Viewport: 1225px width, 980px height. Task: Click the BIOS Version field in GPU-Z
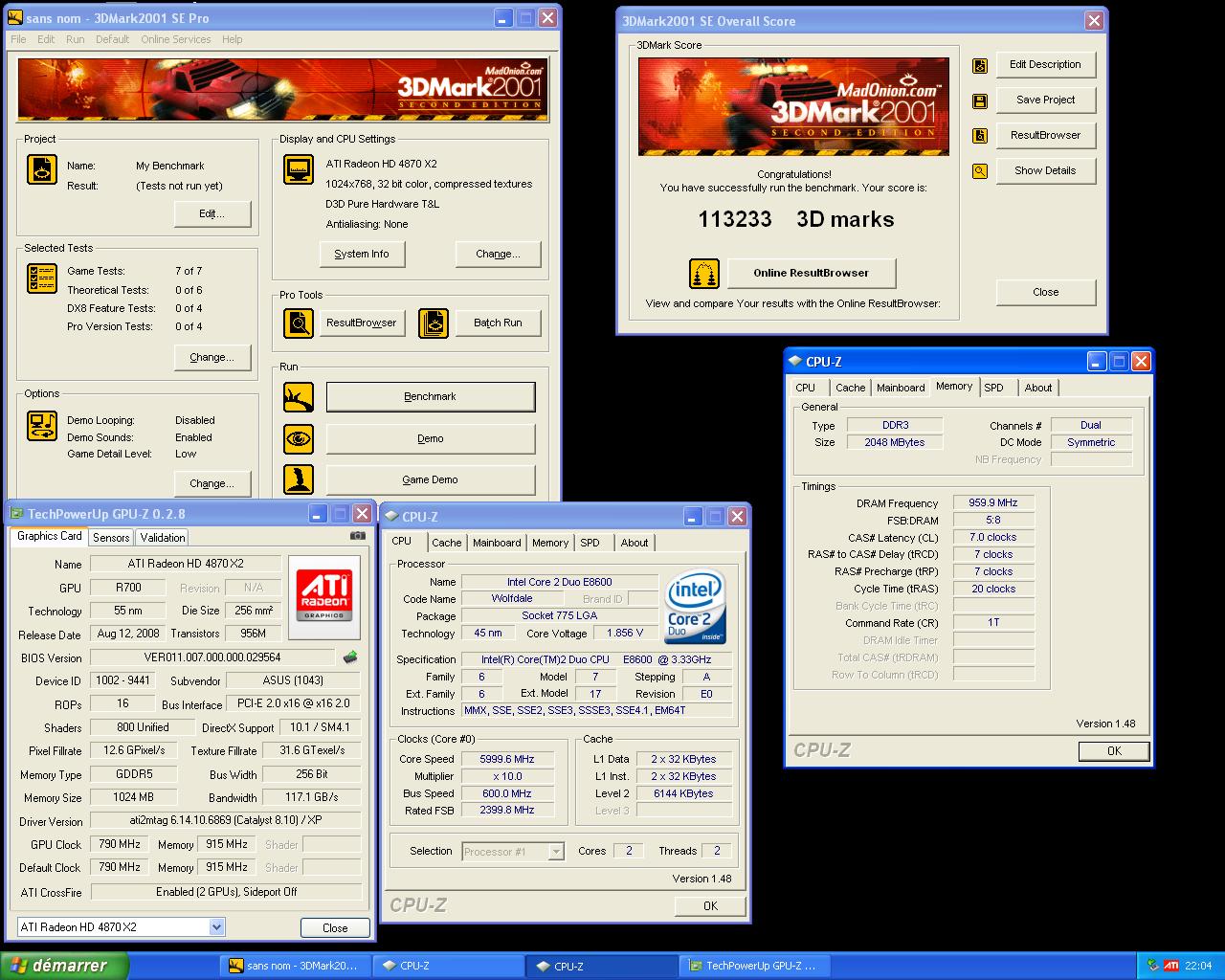point(212,658)
